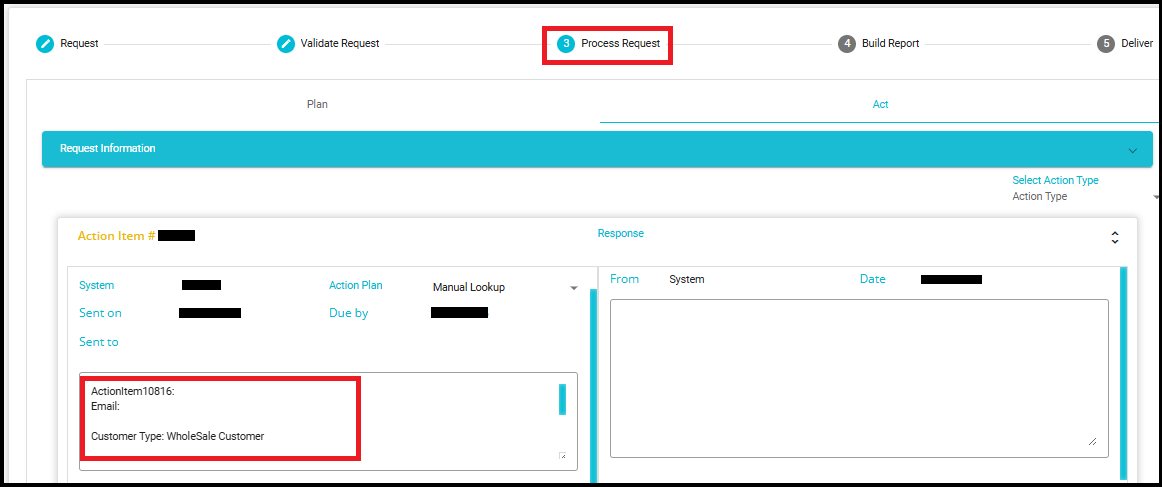Go to the Build Report step label
The width and height of the screenshot is (1162, 487).
tap(890, 44)
